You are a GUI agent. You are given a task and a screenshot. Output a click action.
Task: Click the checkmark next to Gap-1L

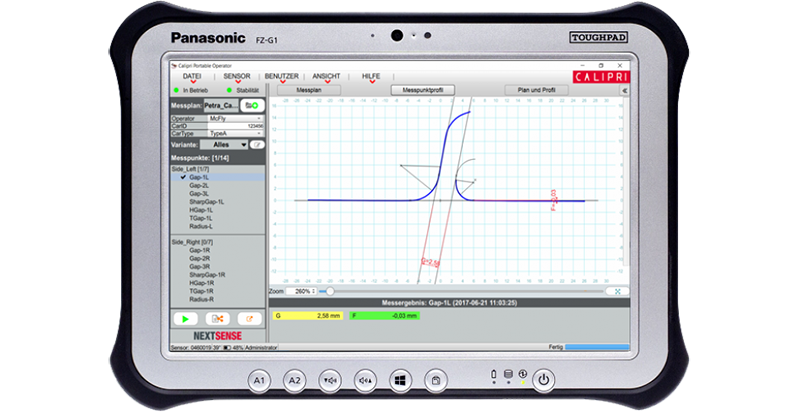click(183, 177)
